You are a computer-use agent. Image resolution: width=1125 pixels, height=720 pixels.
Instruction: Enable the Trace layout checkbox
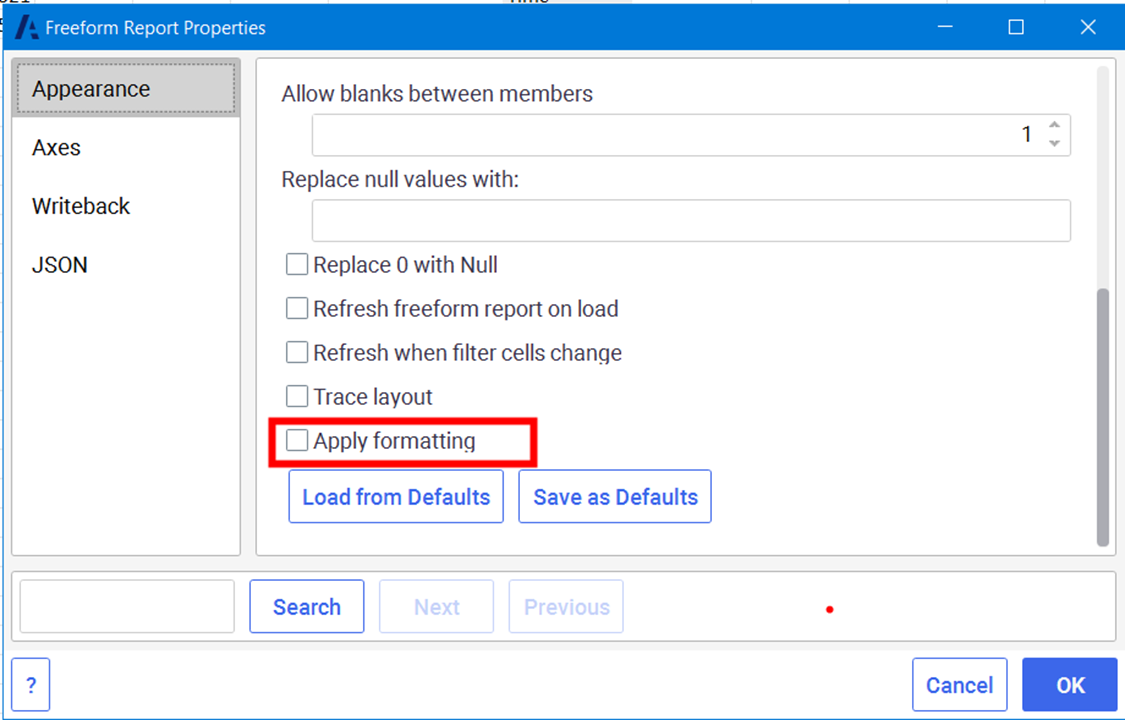[x=297, y=397]
